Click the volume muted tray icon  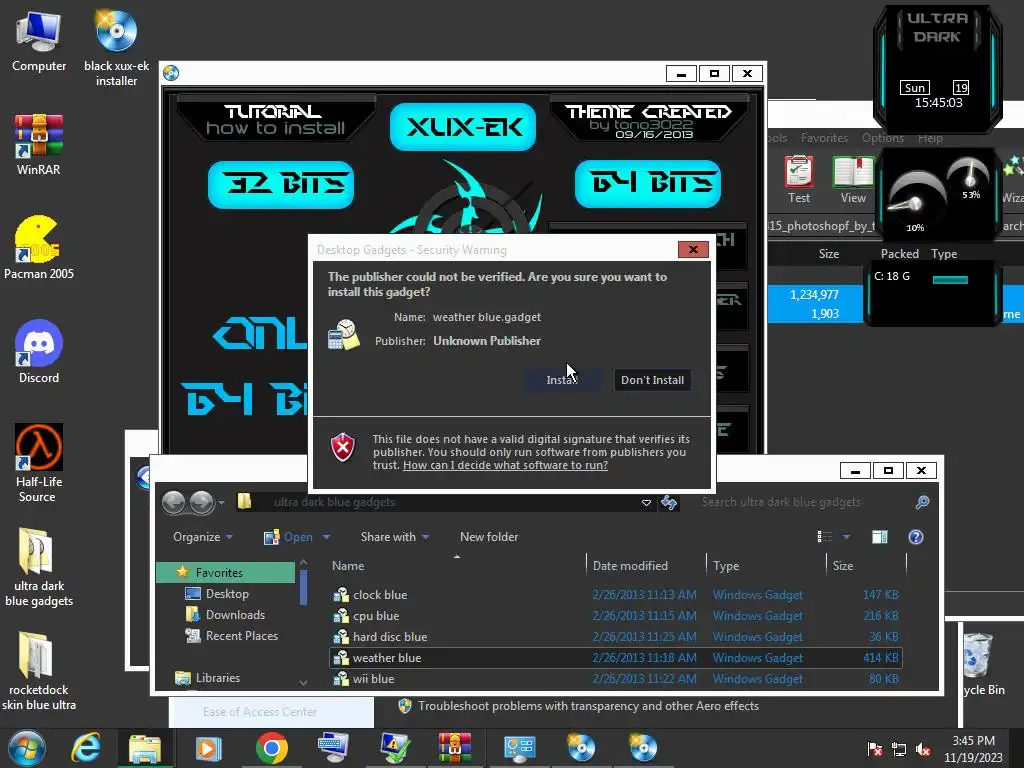coord(923,749)
